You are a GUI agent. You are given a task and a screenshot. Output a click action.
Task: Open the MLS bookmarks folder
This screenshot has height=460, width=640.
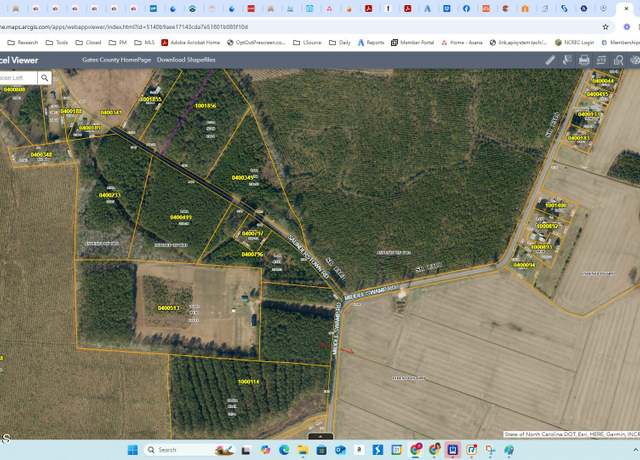144,42
